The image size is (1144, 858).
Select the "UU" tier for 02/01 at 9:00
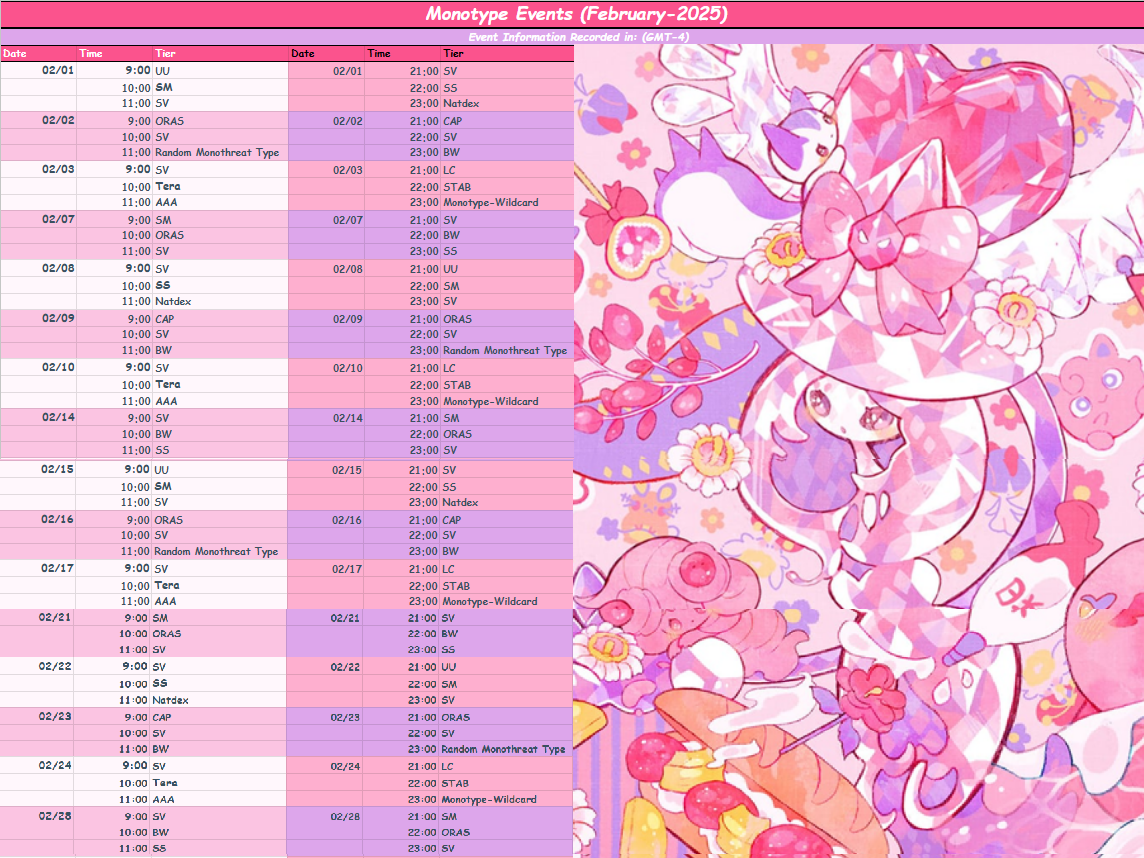click(162, 71)
